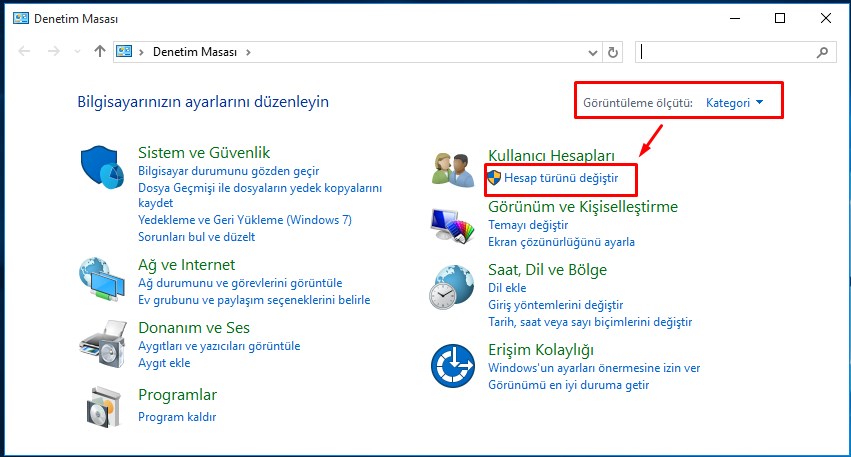The height and width of the screenshot is (457, 851).
Task: Click the Saat, Dil ve Bölge clock icon
Action: click(452, 288)
